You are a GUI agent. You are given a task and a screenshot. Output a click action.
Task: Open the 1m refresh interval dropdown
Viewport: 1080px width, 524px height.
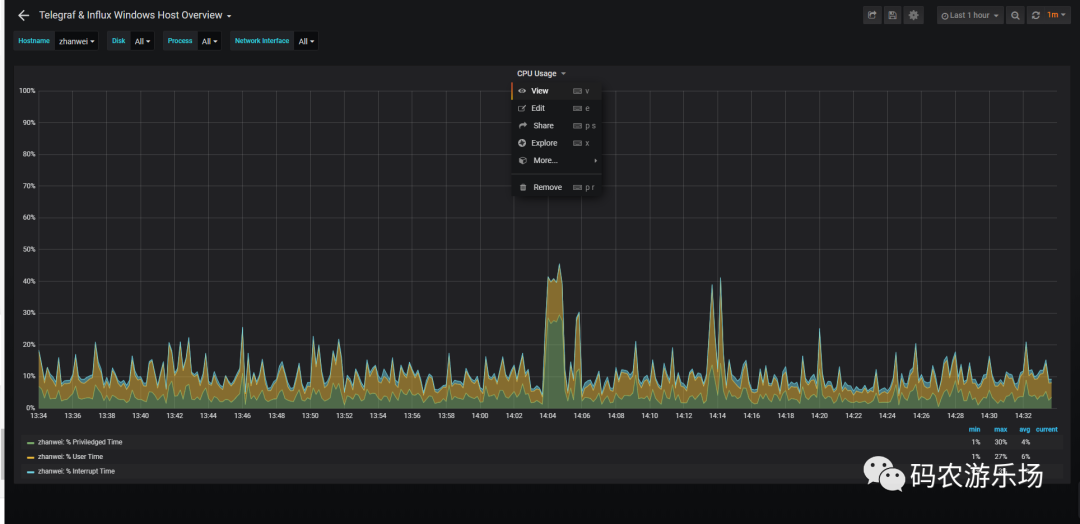[x=1057, y=15]
